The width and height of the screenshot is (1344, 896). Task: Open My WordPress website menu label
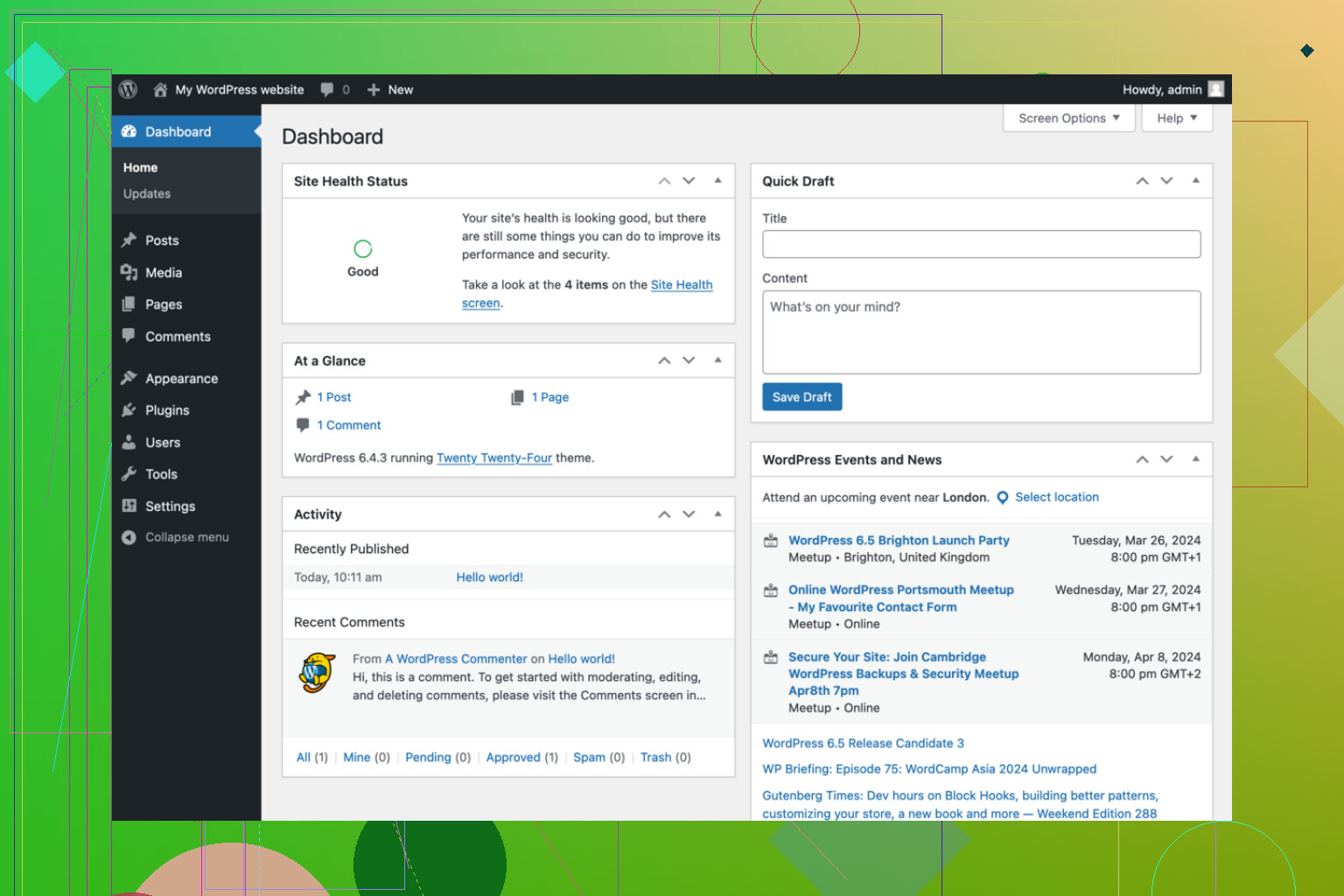pyautogui.click(x=240, y=89)
